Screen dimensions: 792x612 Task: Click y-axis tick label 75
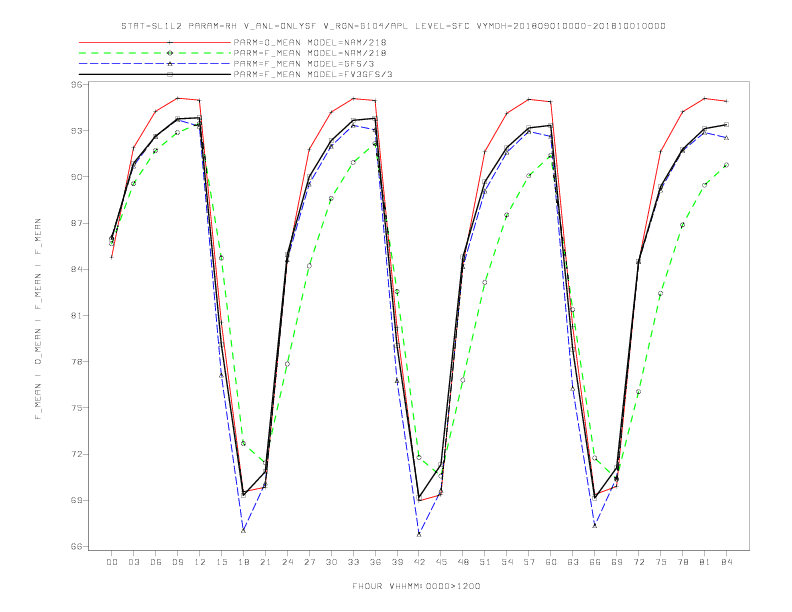point(76,408)
